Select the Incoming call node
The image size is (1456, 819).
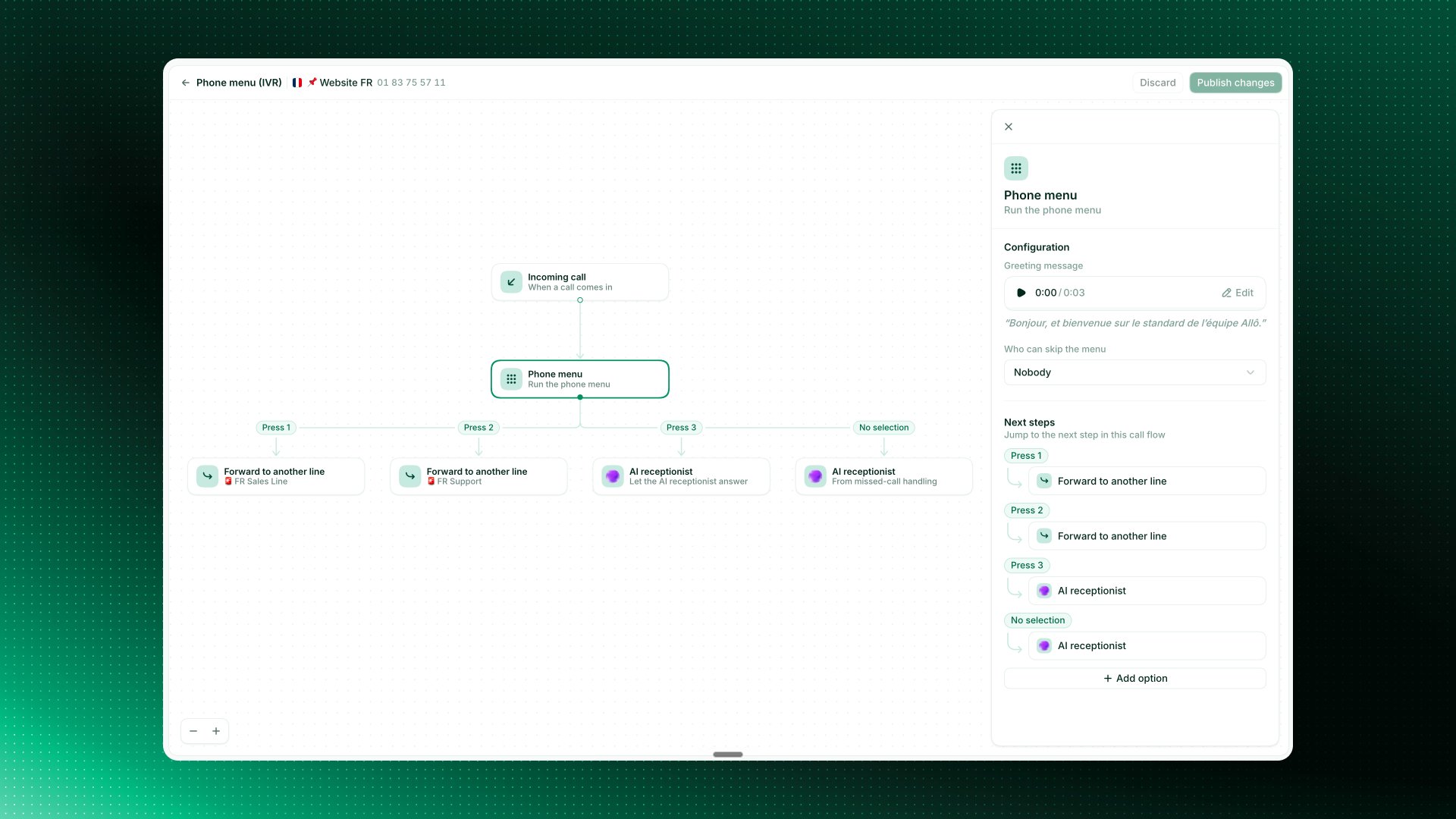580,282
